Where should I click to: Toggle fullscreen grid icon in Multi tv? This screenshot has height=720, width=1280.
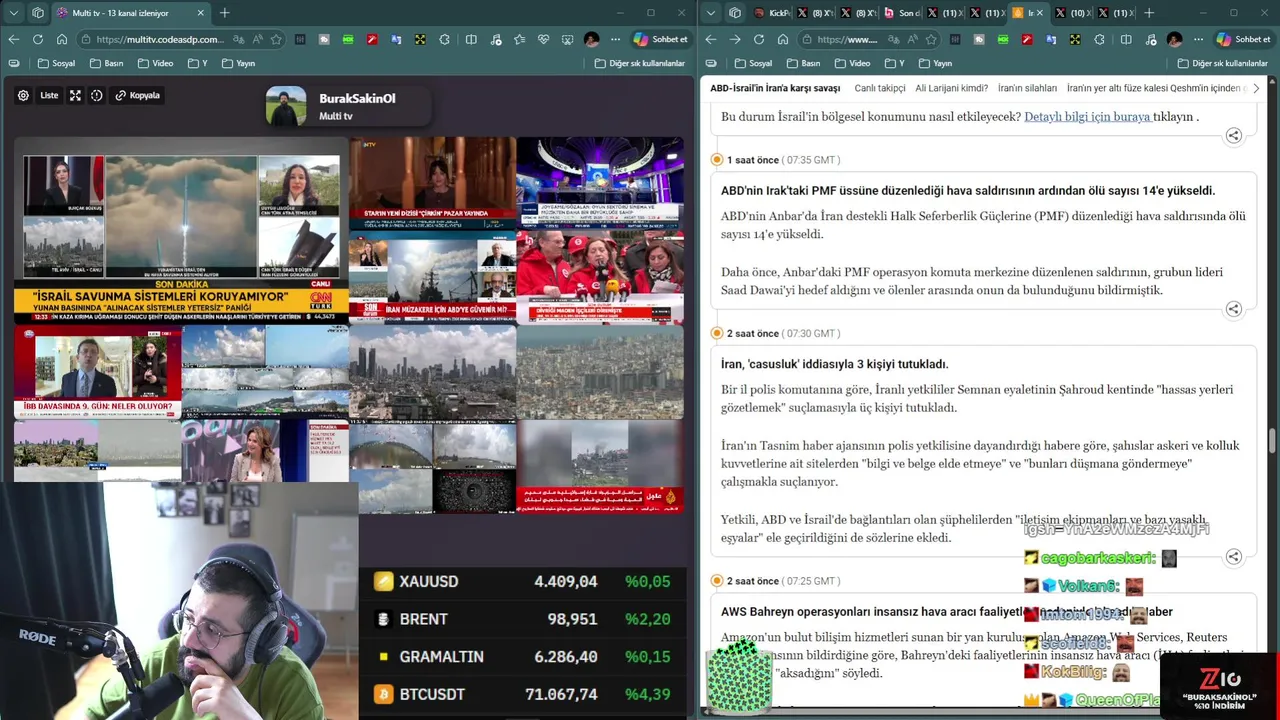[77, 96]
